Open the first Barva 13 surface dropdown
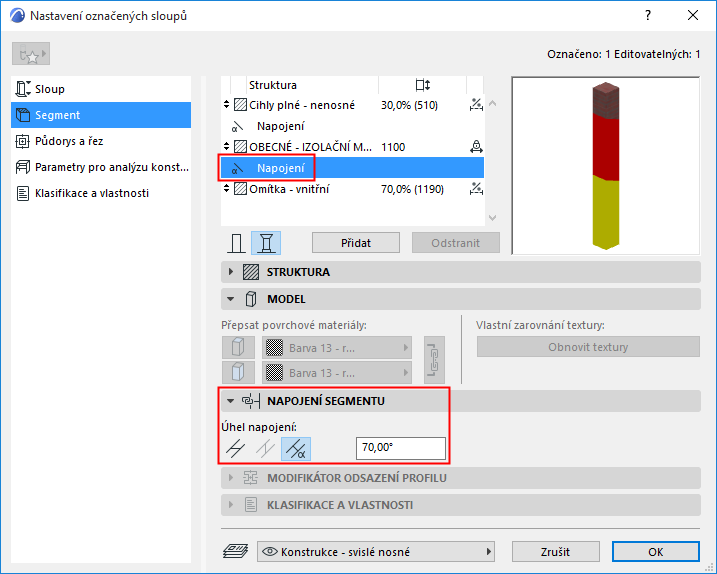The image size is (717, 574). coord(337,348)
